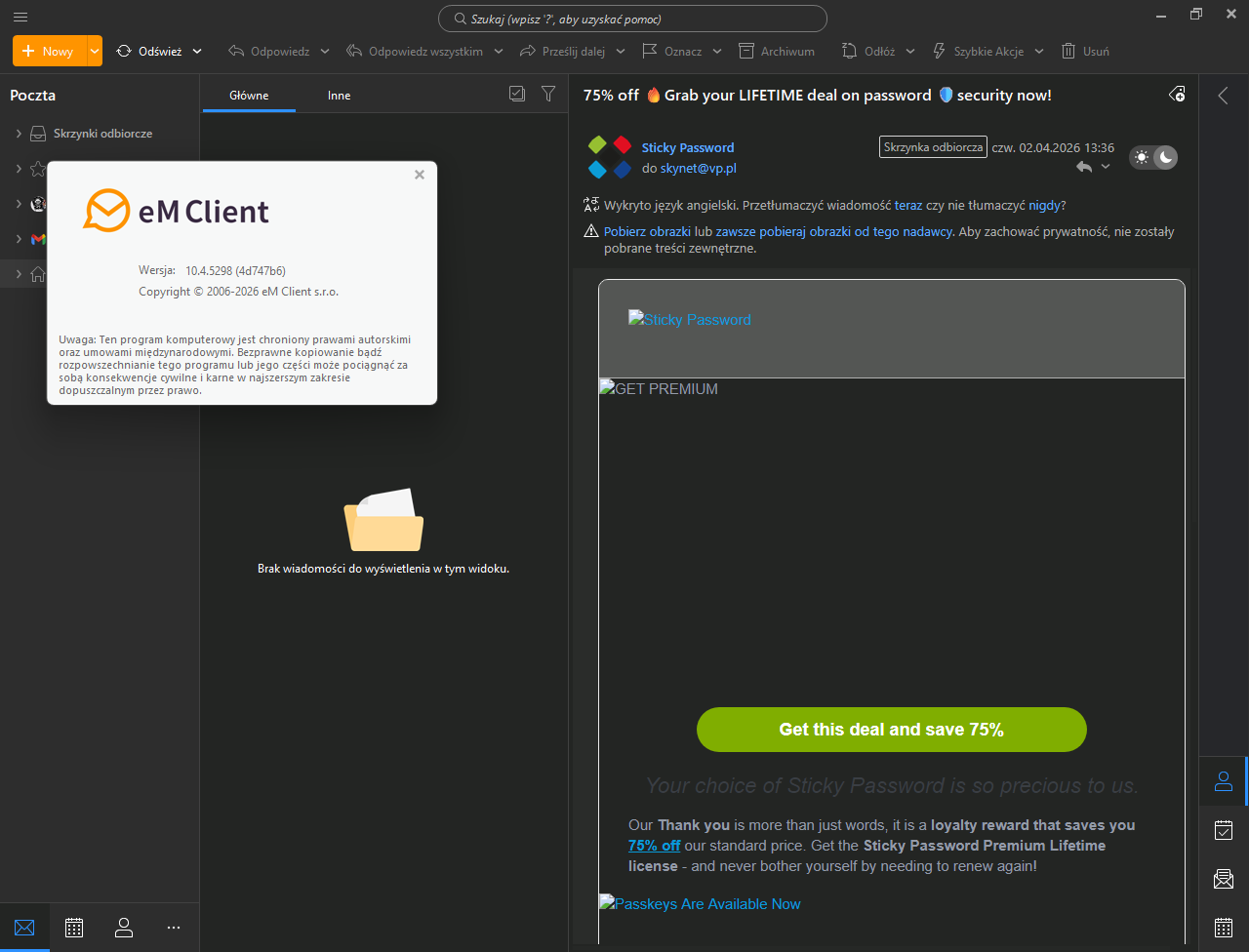Toggle light/dark message view switch
The image size is (1249, 952).
pyautogui.click(x=1153, y=157)
